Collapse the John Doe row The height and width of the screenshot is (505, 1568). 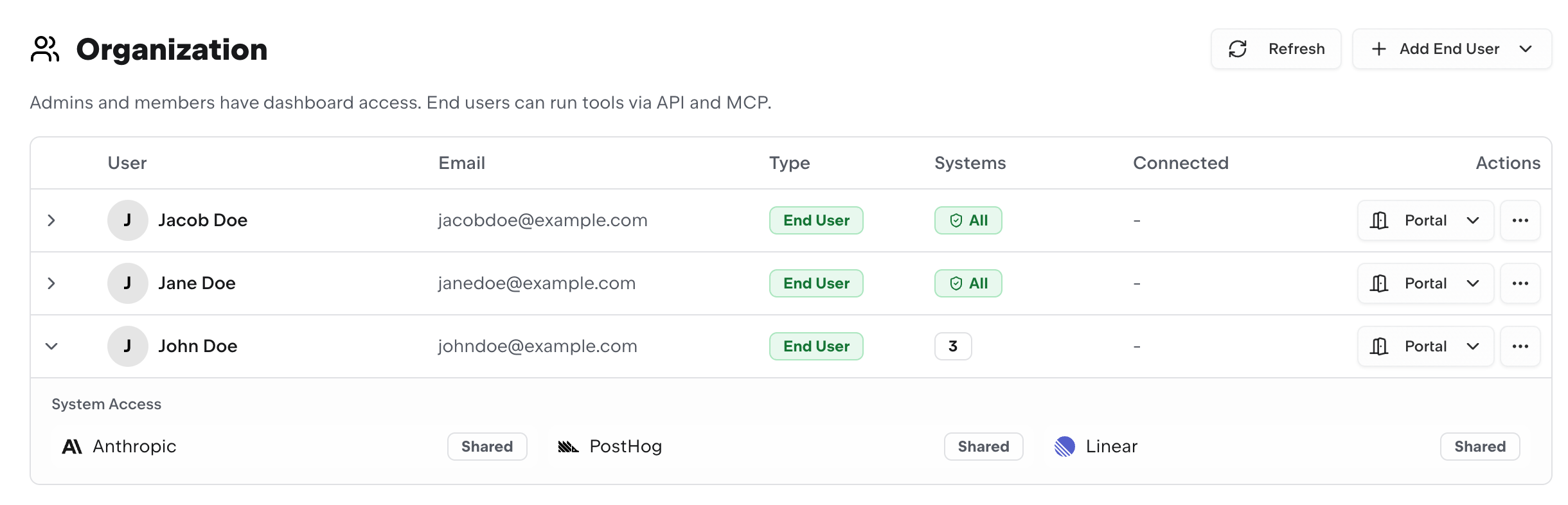pos(51,346)
